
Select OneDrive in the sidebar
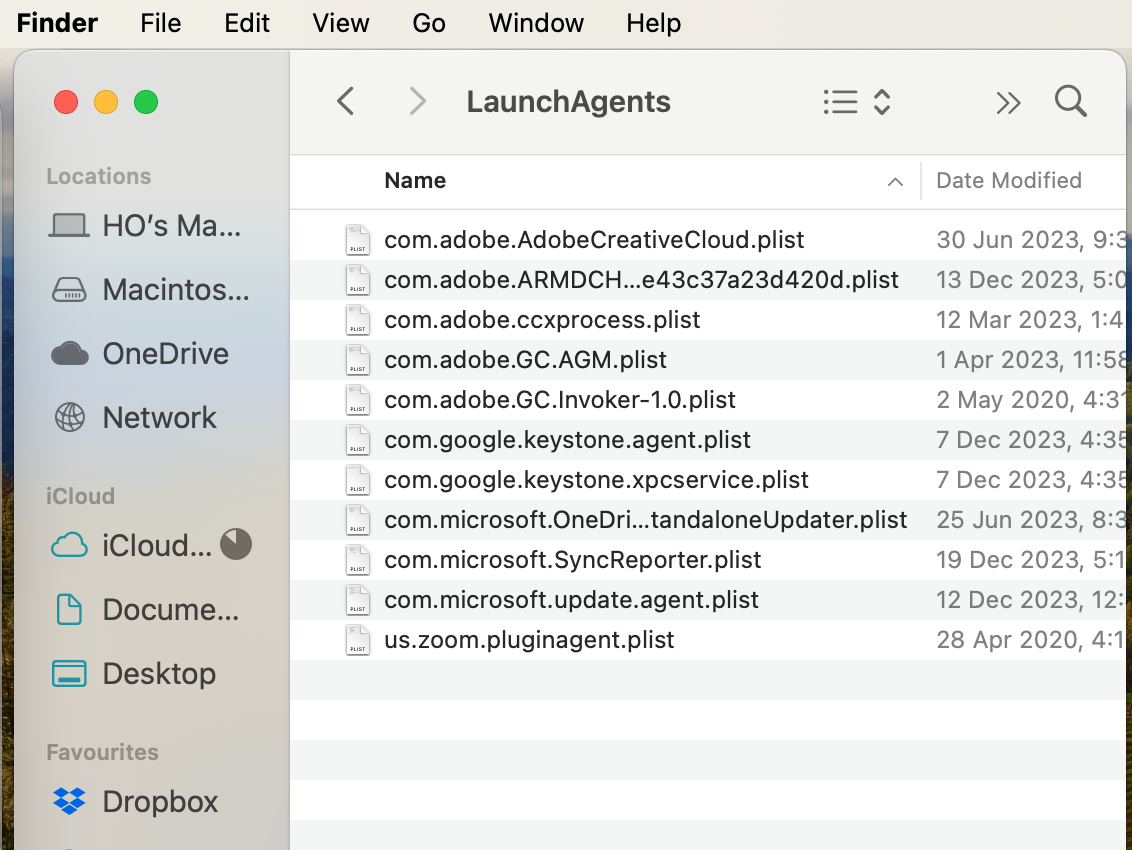[x=165, y=354]
